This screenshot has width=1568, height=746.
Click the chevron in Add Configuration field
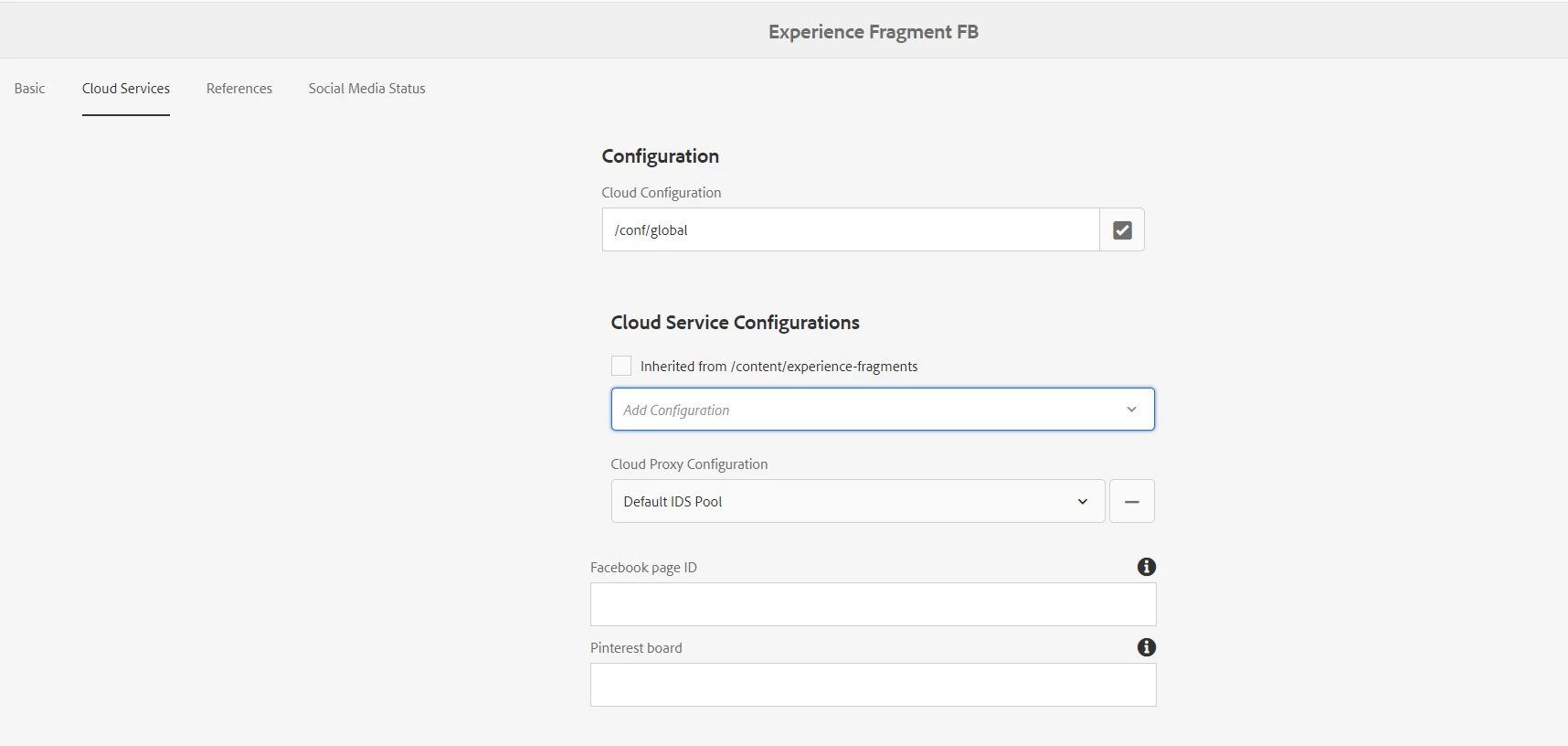pos(1131,410)
